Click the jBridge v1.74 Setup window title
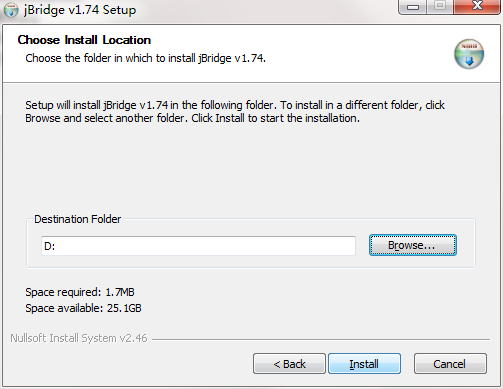503x389 pixels. click(80, 10)
